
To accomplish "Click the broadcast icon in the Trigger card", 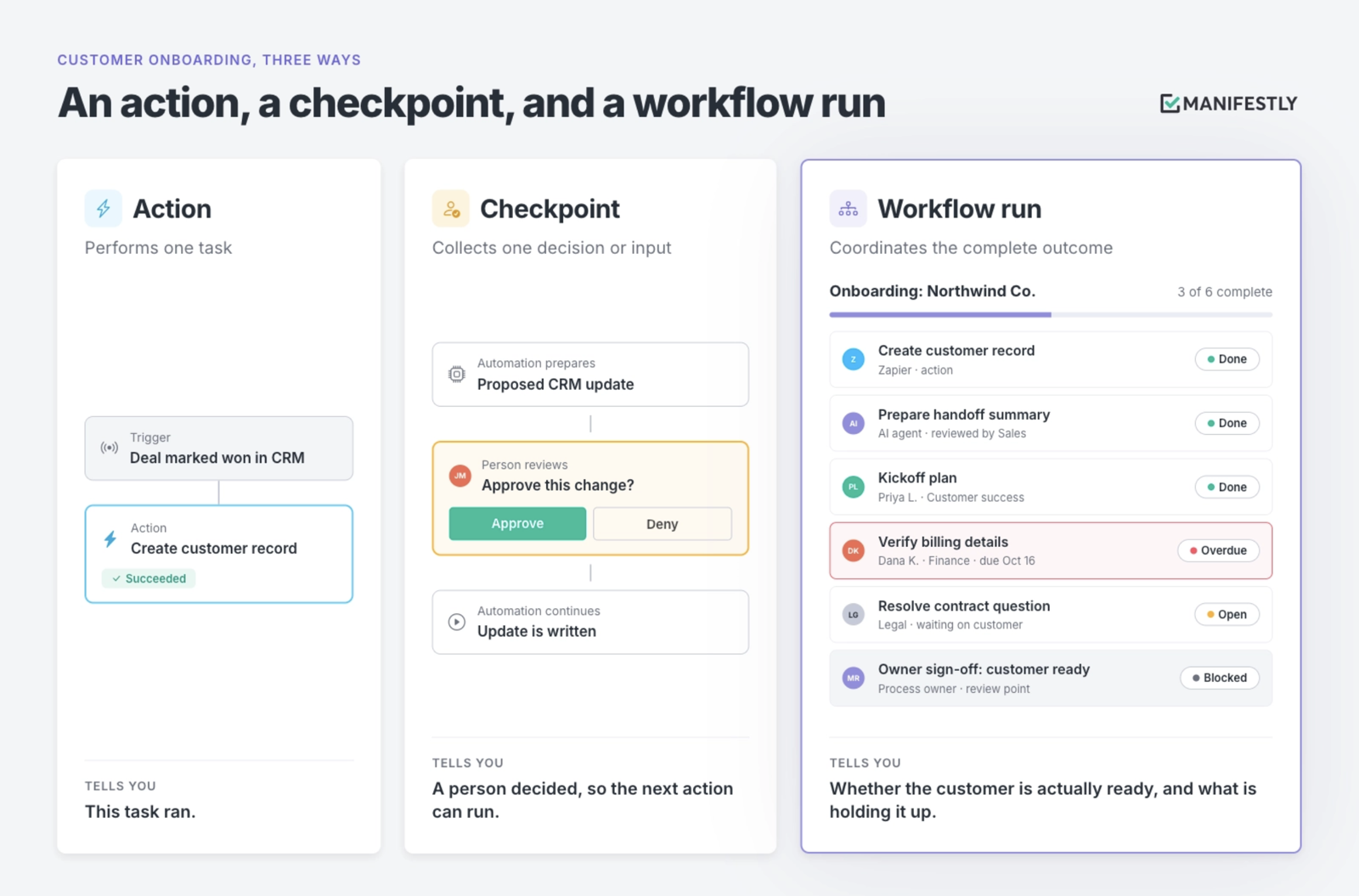I will pos(110,448).
